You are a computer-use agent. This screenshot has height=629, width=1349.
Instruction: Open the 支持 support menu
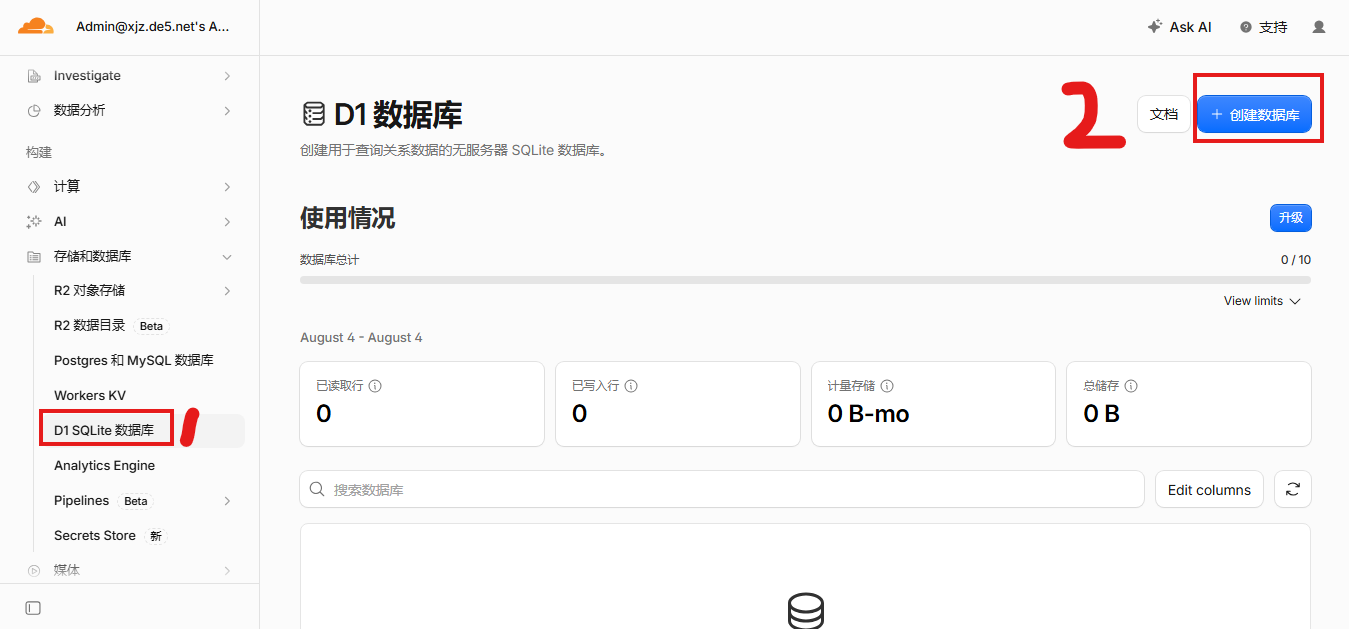click(1263, 27)
